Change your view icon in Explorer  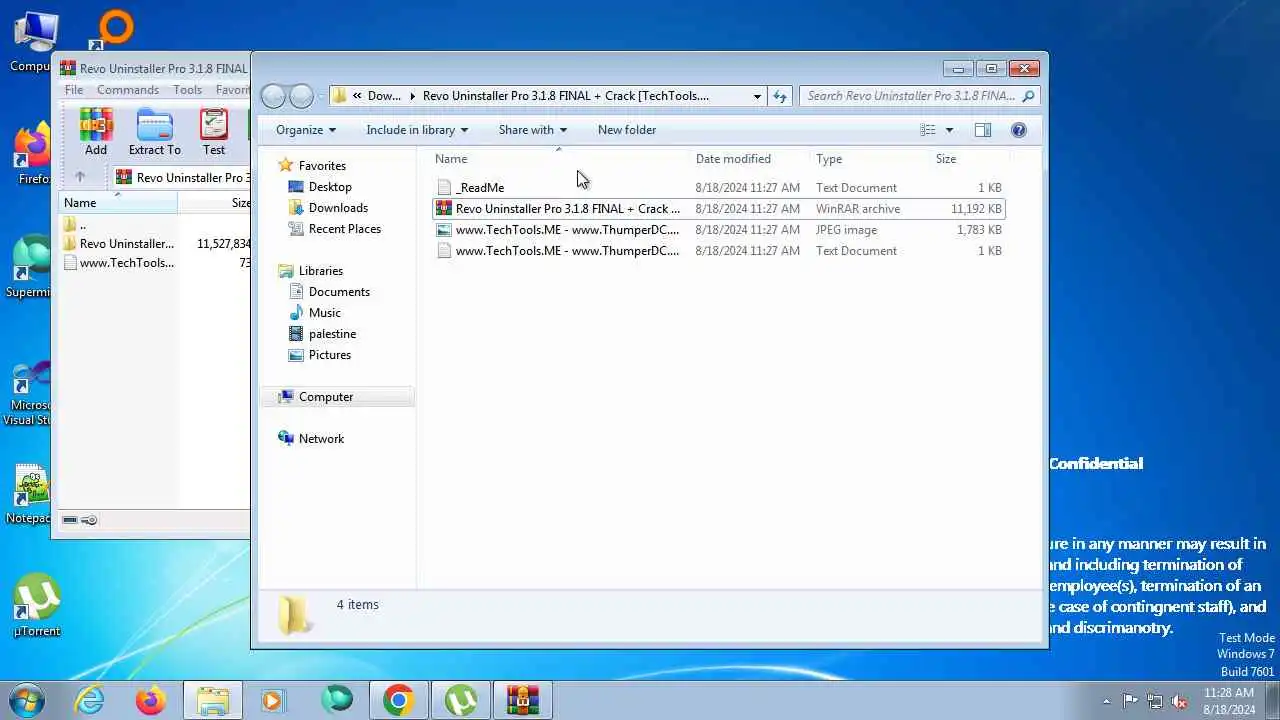click(928, 130)
